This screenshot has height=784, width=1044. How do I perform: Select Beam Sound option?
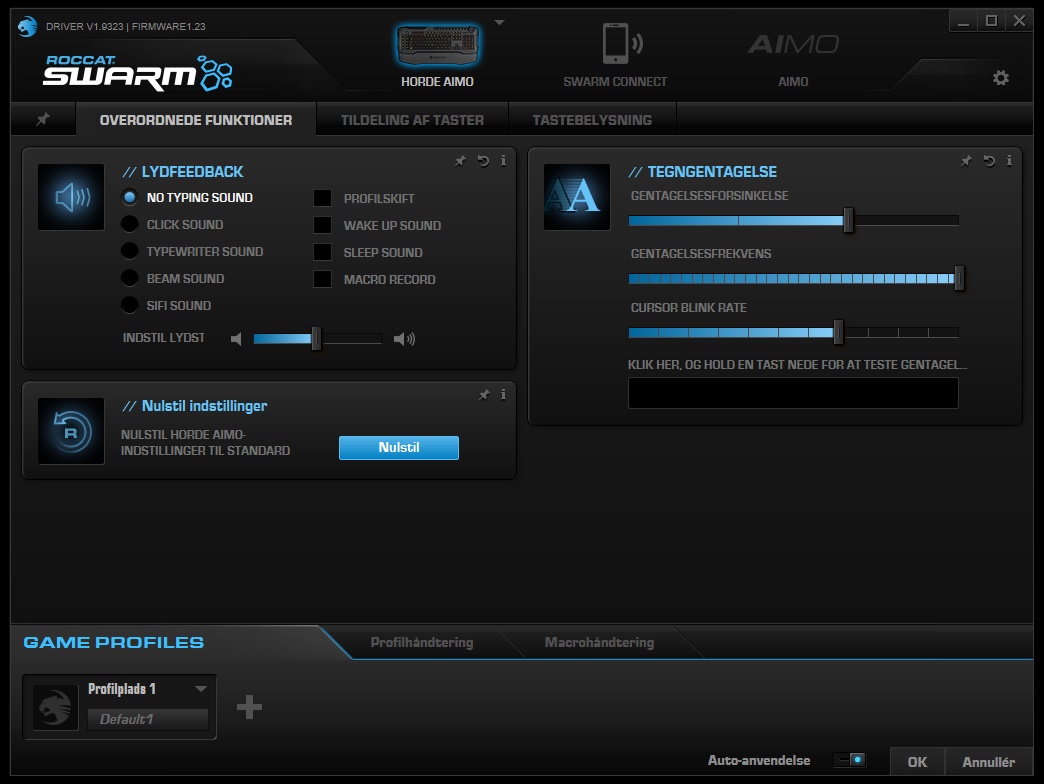pyautogui.click(x=130, y=278)
